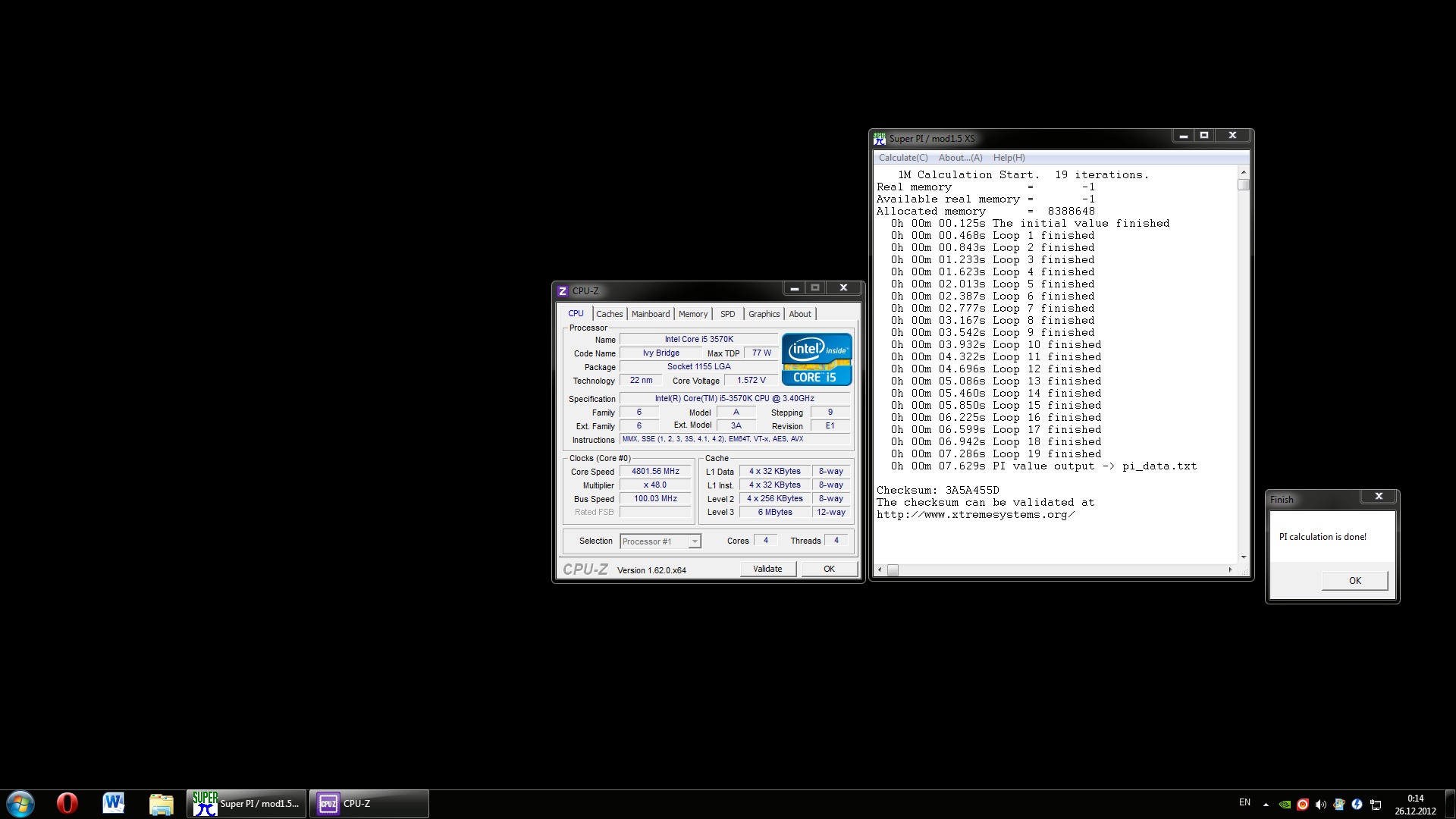This screenshot has width=1456, height=819.
Task: Click the Loop 19 finished line
Action: click(996, 454)
